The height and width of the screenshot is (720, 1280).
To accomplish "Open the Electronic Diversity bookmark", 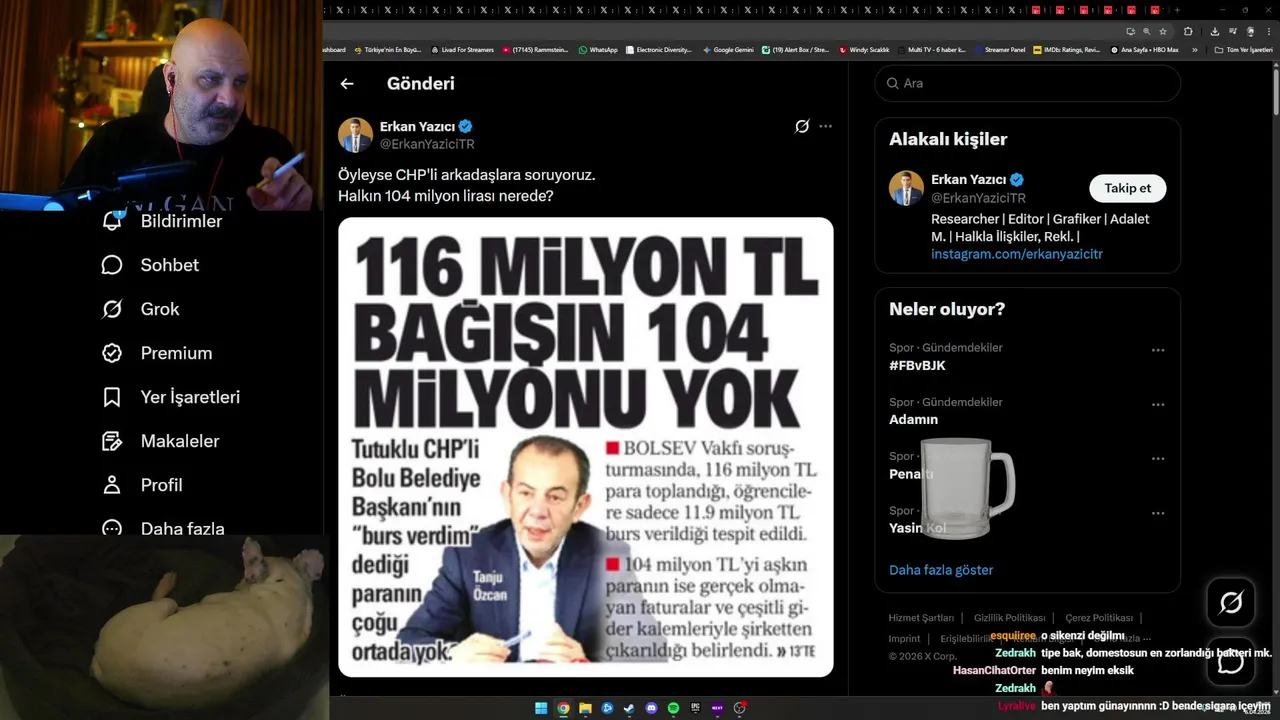I will (657, 49).
